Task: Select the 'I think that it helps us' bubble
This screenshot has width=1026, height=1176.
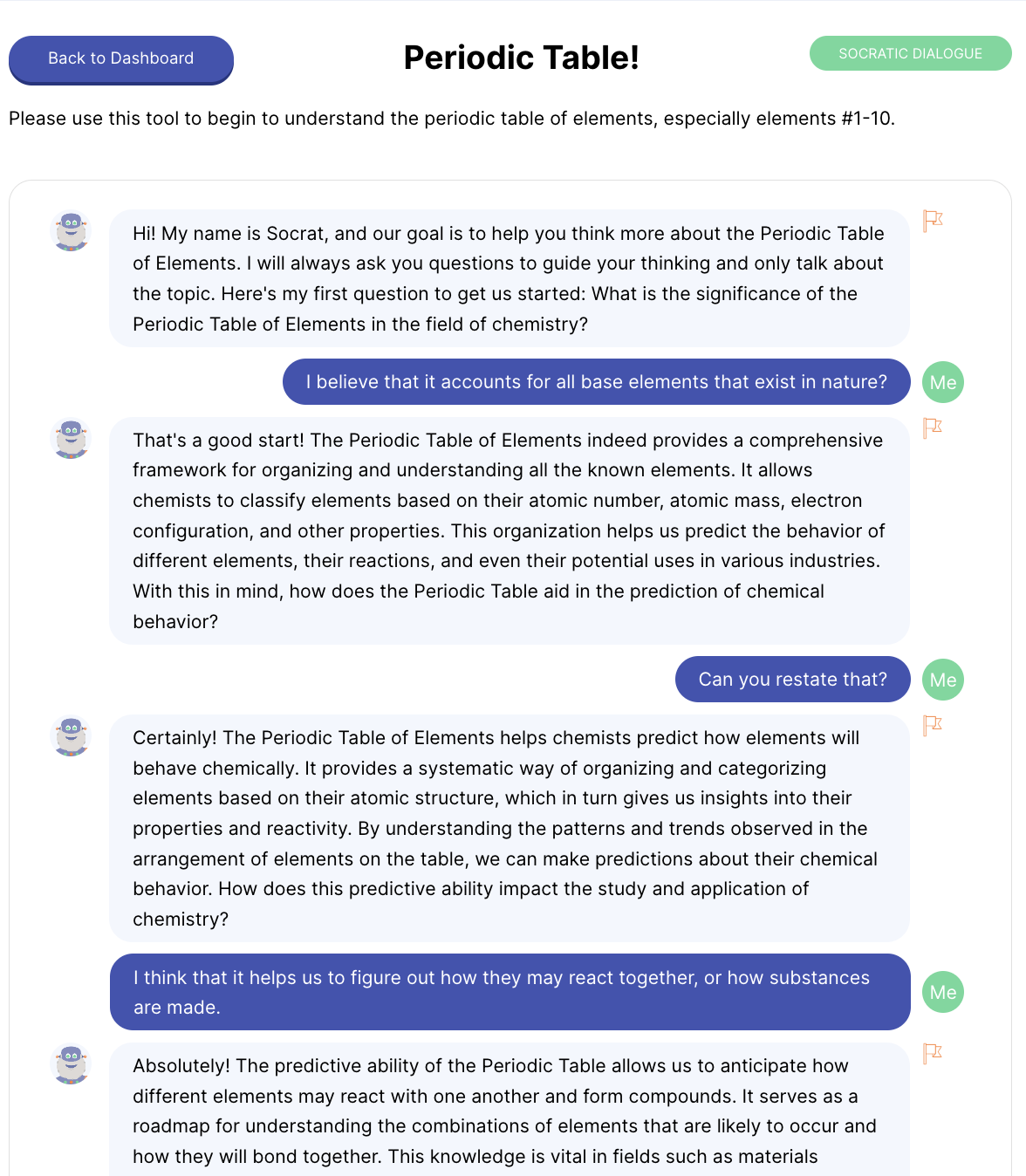Action: pyautogui.click(x=510, y=992)
